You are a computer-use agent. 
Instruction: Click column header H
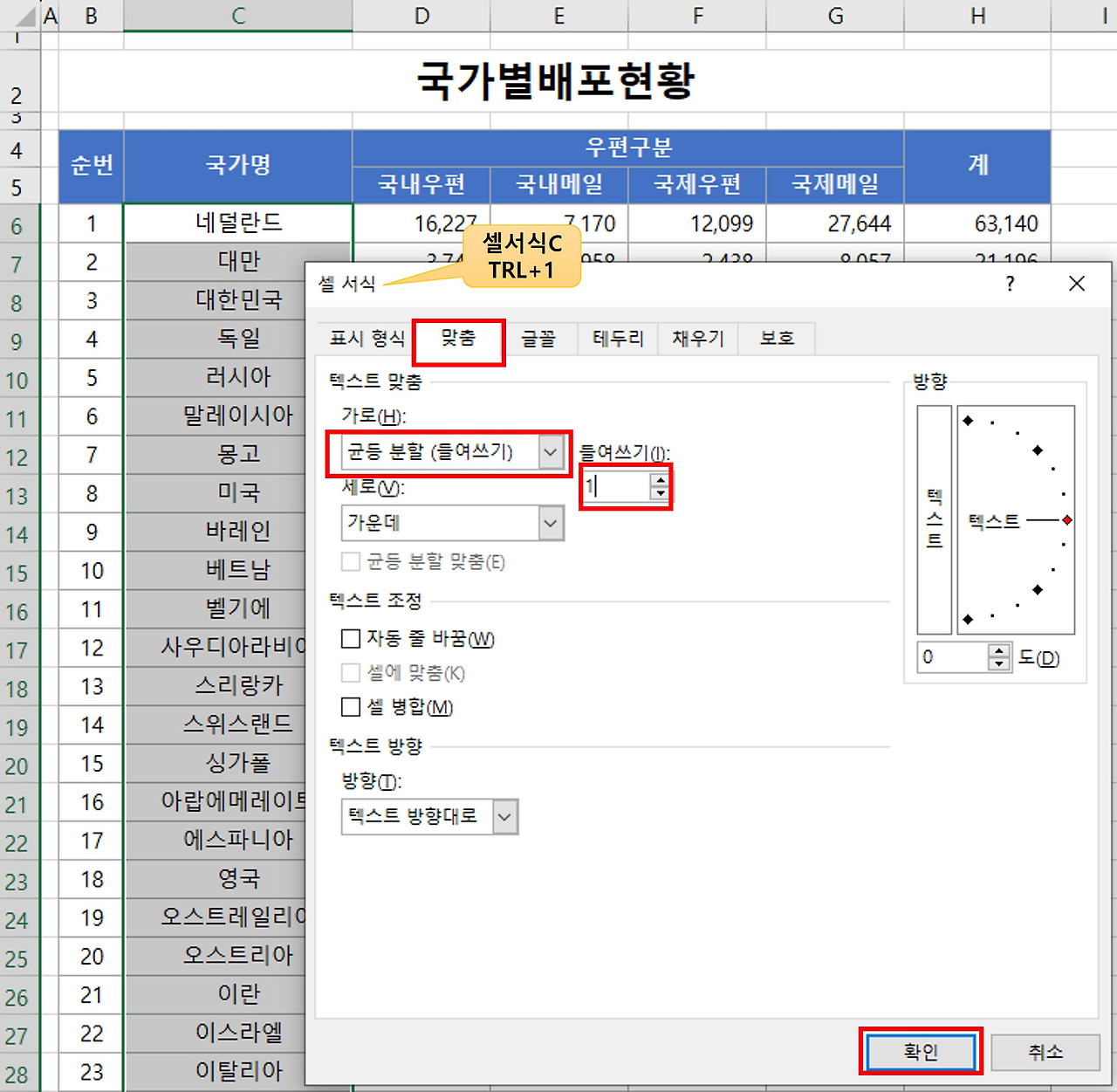click(977, 15)
